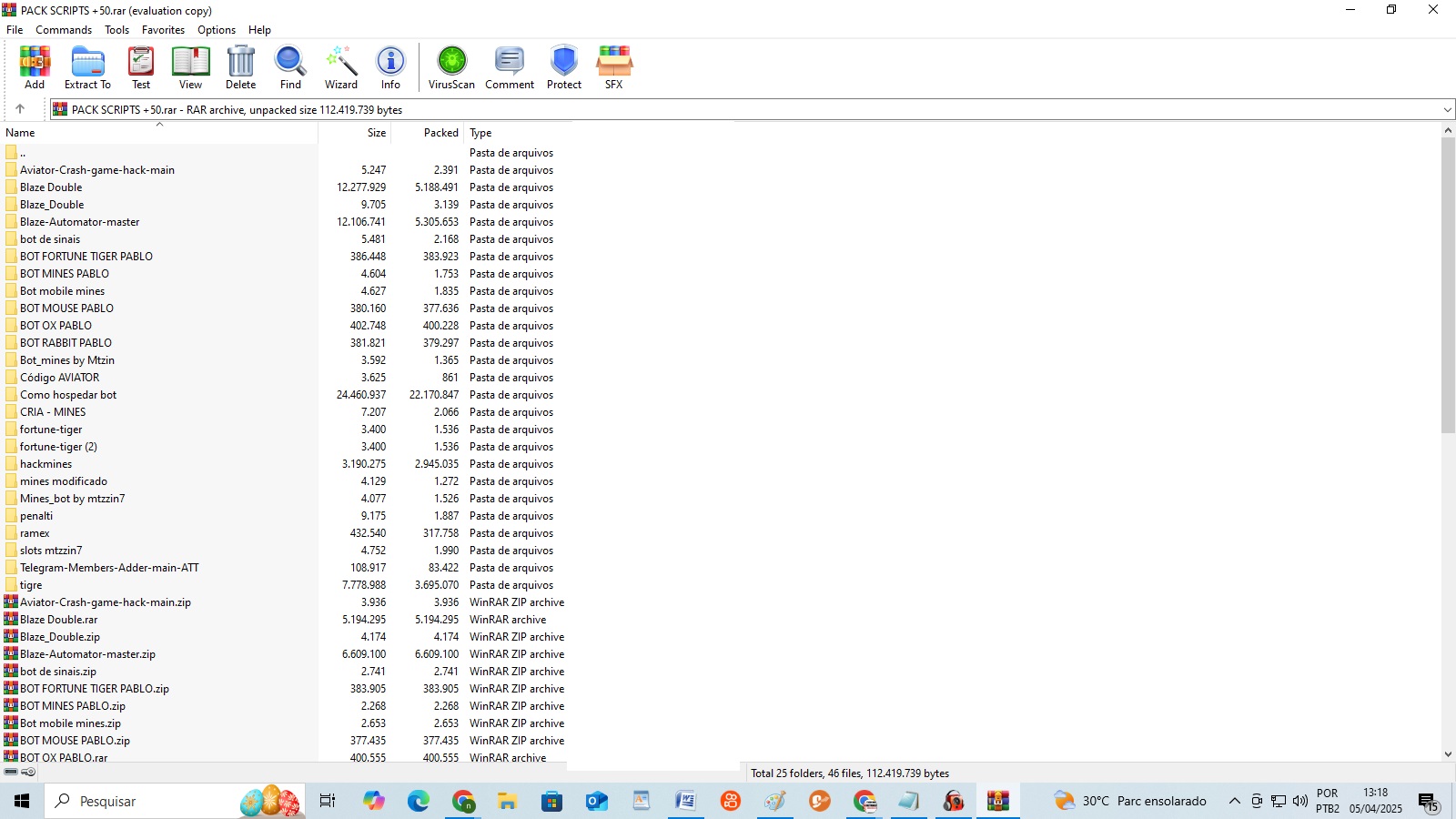Click the scrollbar up arrow

[1448, 131]
